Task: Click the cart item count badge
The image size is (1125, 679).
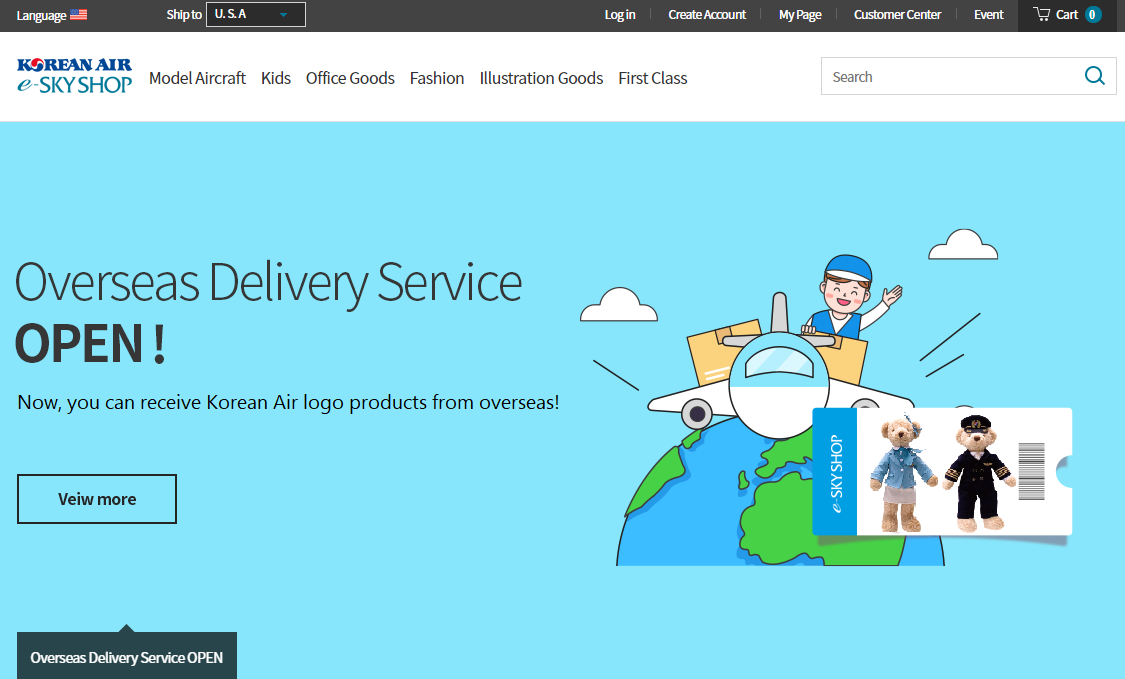Action: [x=1093, y=14]
